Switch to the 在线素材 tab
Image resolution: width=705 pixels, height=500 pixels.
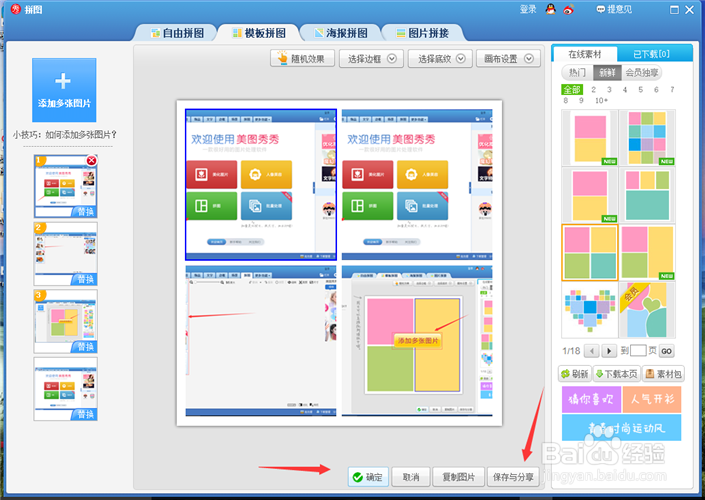(585, 54)
